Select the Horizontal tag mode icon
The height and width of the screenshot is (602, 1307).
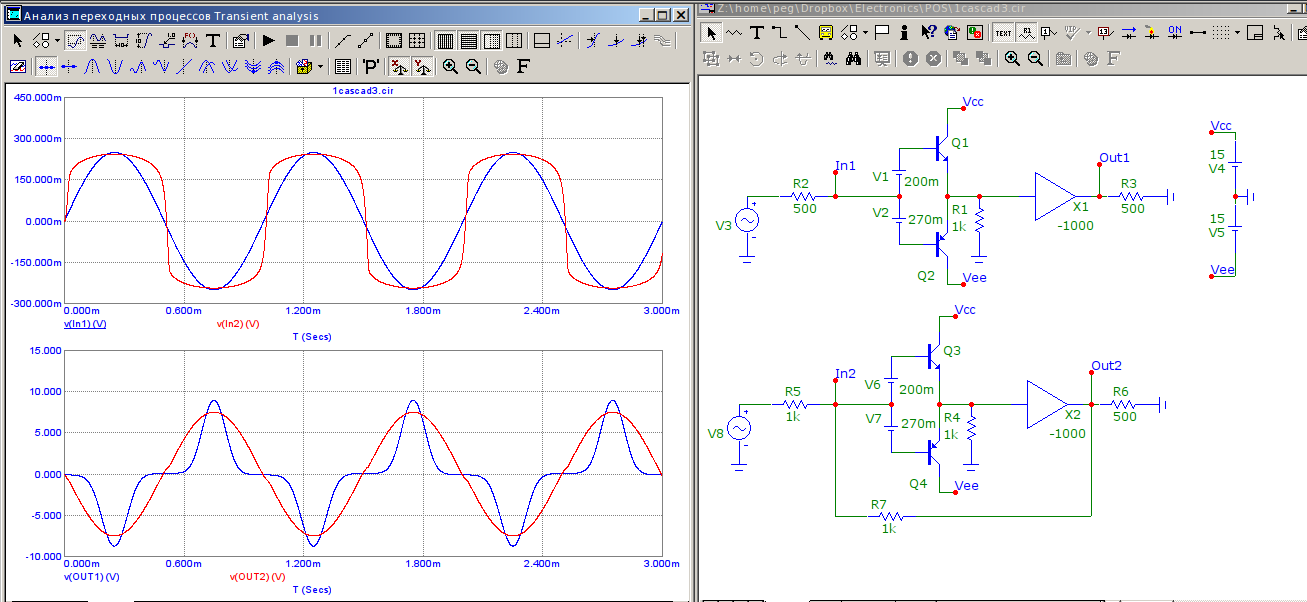coord(121,41)
